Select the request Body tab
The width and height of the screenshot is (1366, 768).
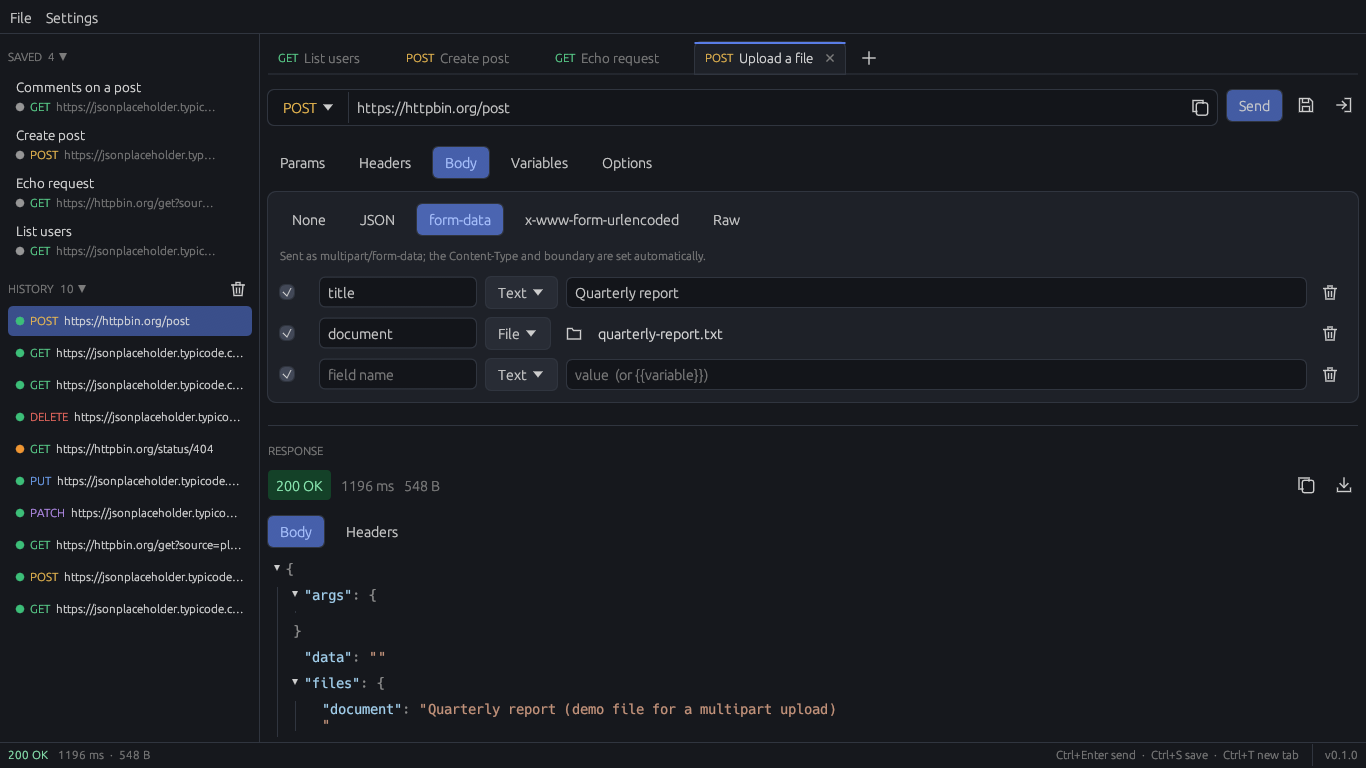[461, 163]
